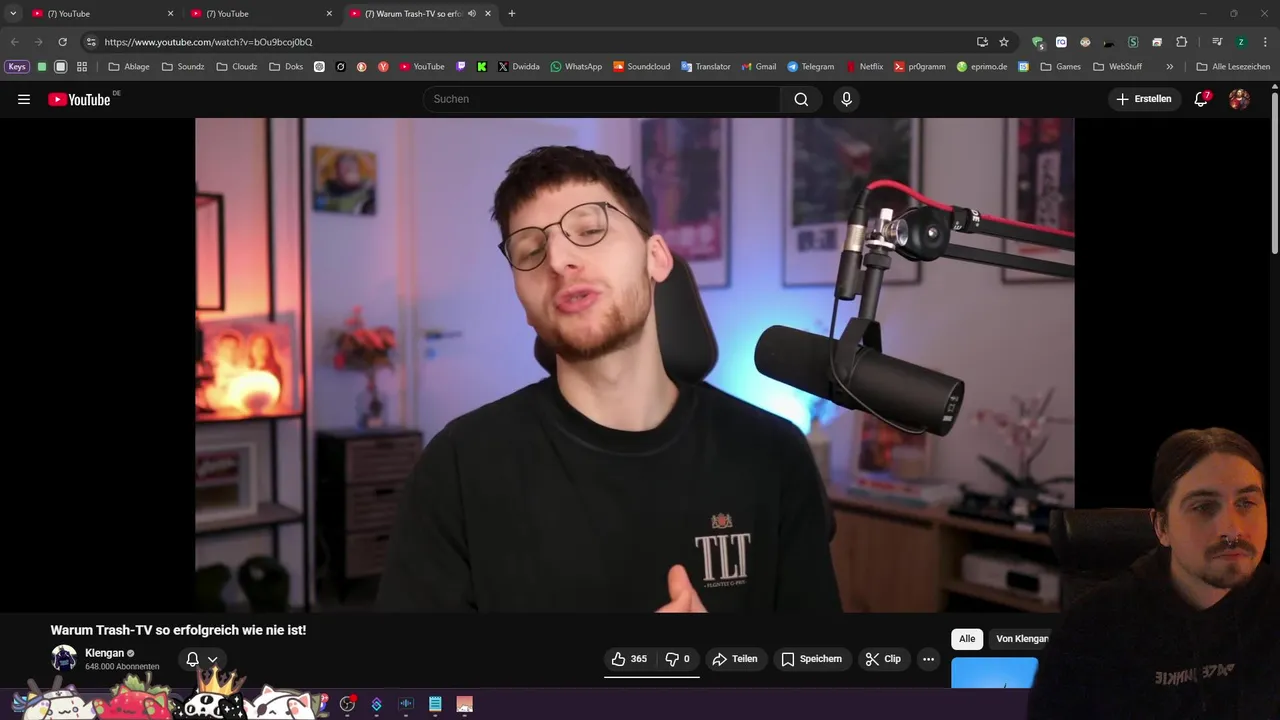The image size is (1280, 720).
Task: Open YouTube bookmark in bookmarks bar
Action: tap(422, 67)
